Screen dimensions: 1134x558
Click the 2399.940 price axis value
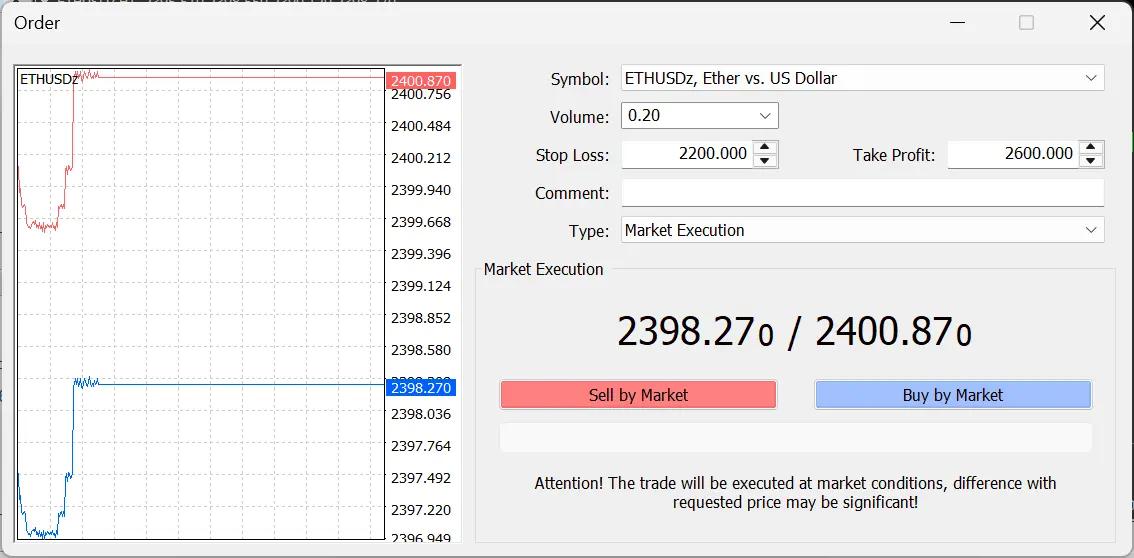pos(420,190)
